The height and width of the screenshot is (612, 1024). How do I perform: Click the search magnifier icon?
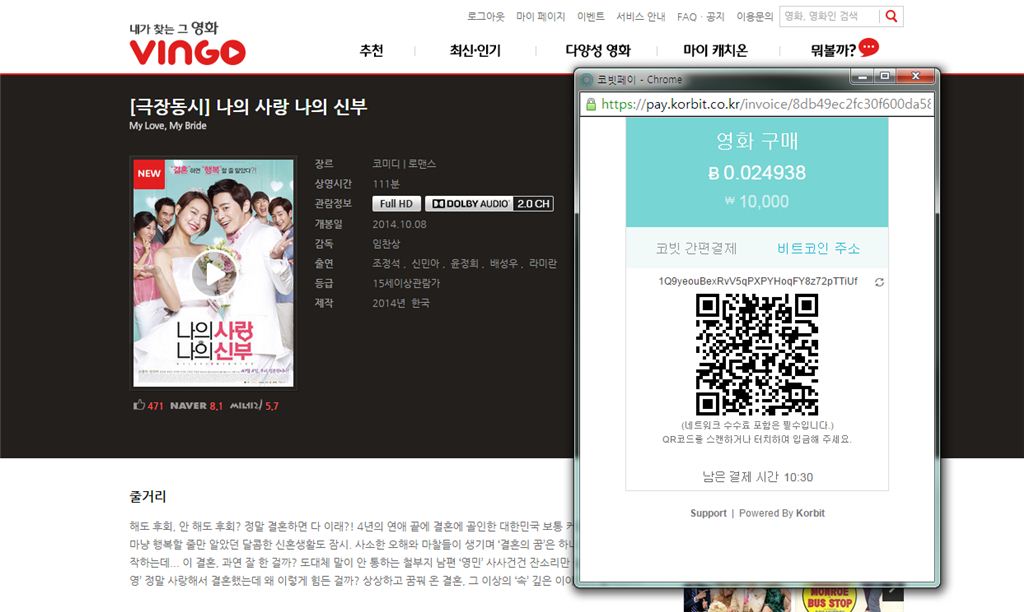pyautogui.click(x=891, y=16)
